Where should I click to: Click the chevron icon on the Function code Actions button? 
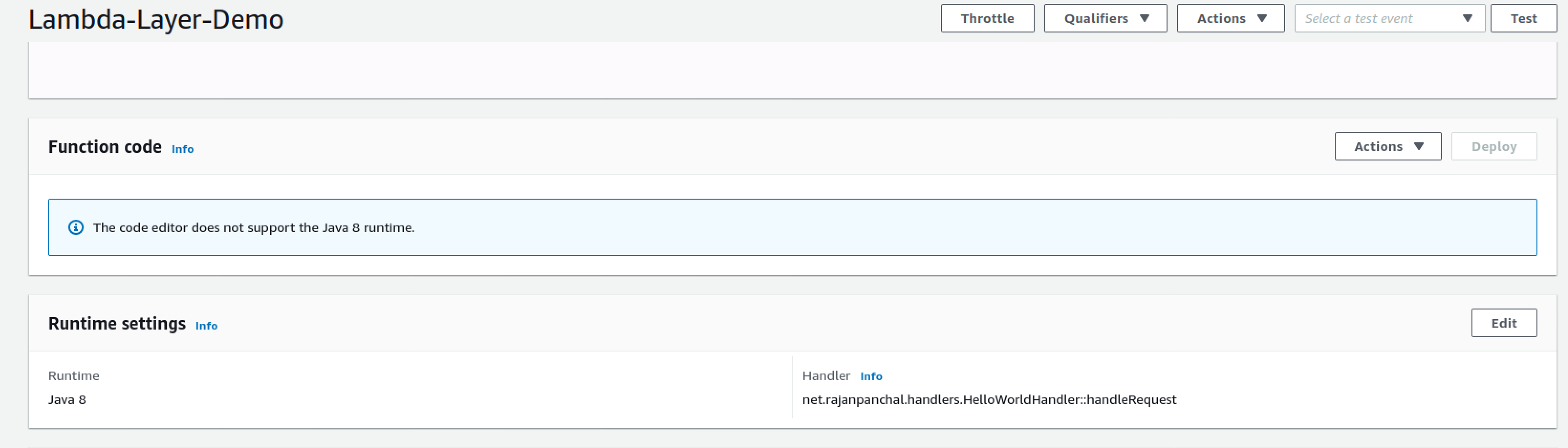point(1419,146)
